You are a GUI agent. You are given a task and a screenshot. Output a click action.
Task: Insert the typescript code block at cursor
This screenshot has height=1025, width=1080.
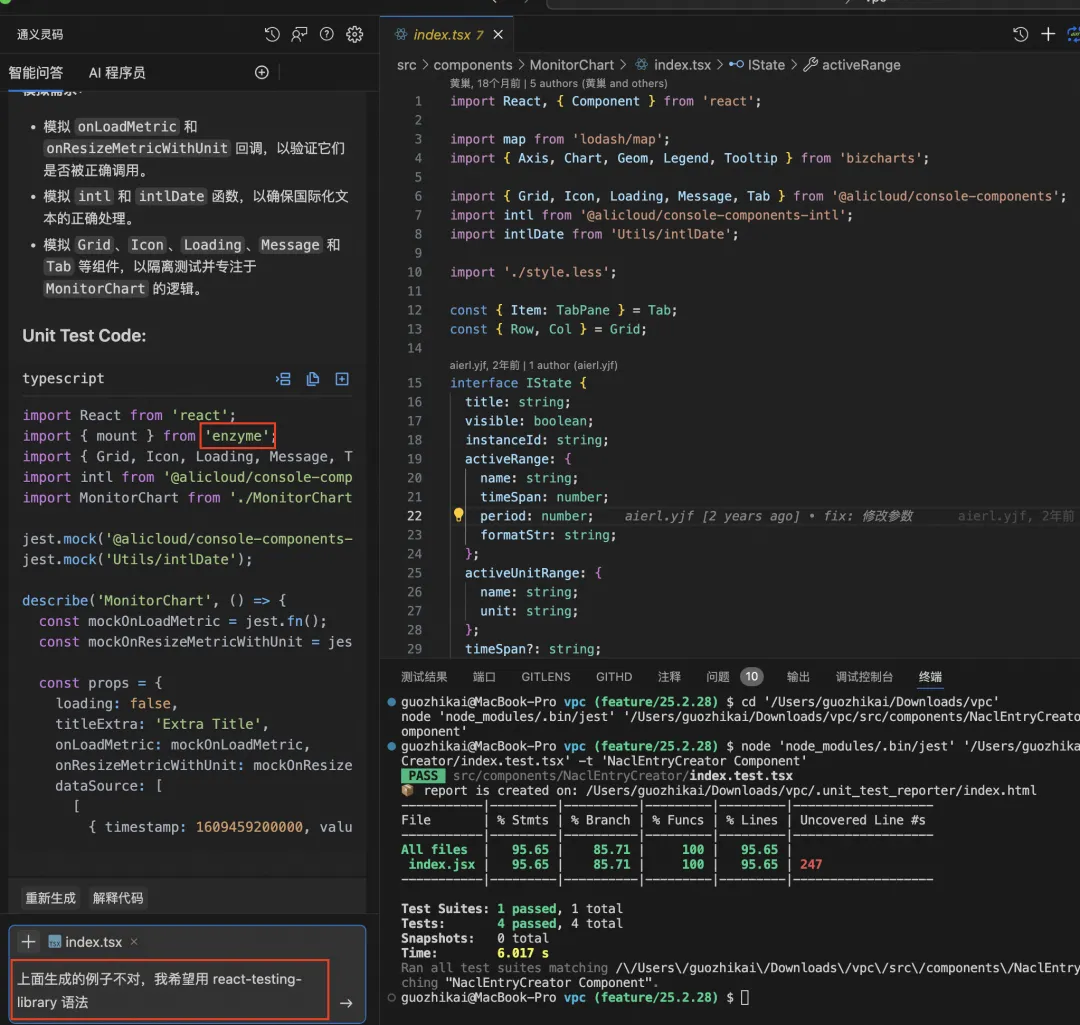pos(284,379)
